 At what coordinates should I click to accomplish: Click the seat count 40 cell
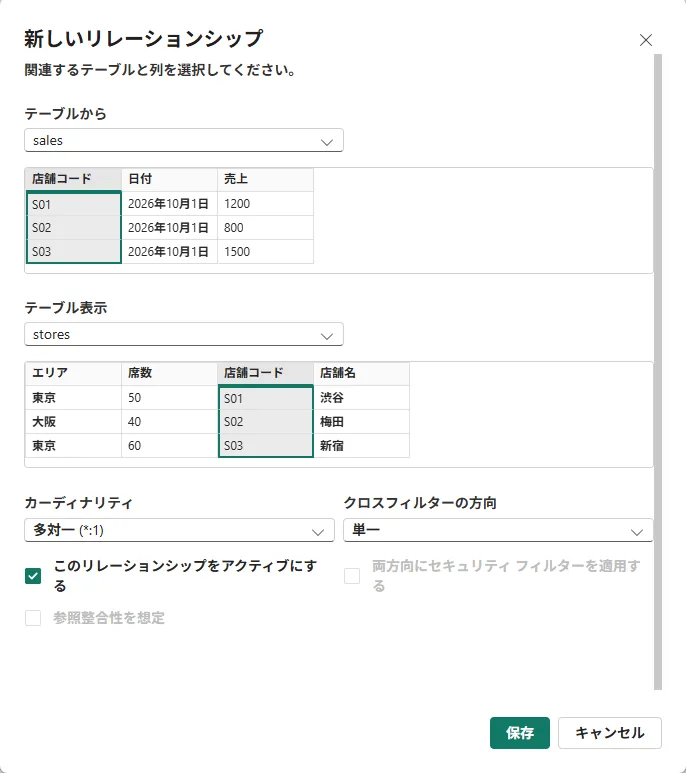click(170, 422)
